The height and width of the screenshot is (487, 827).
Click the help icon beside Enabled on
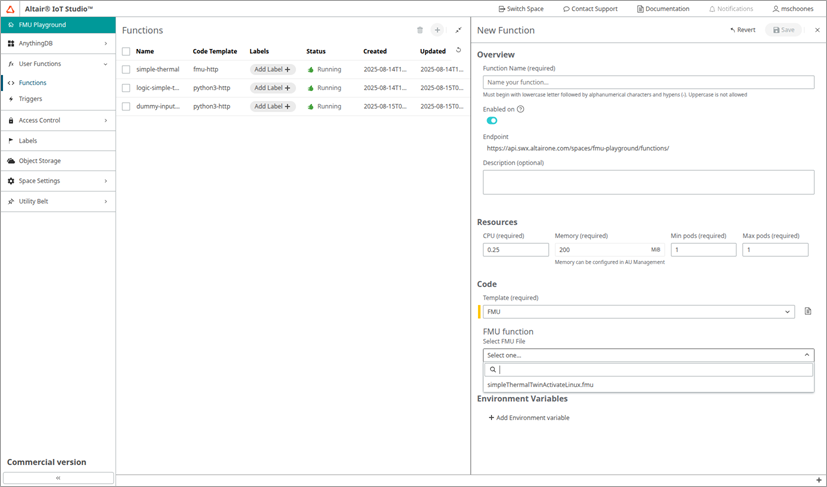(x=521, y=109)
